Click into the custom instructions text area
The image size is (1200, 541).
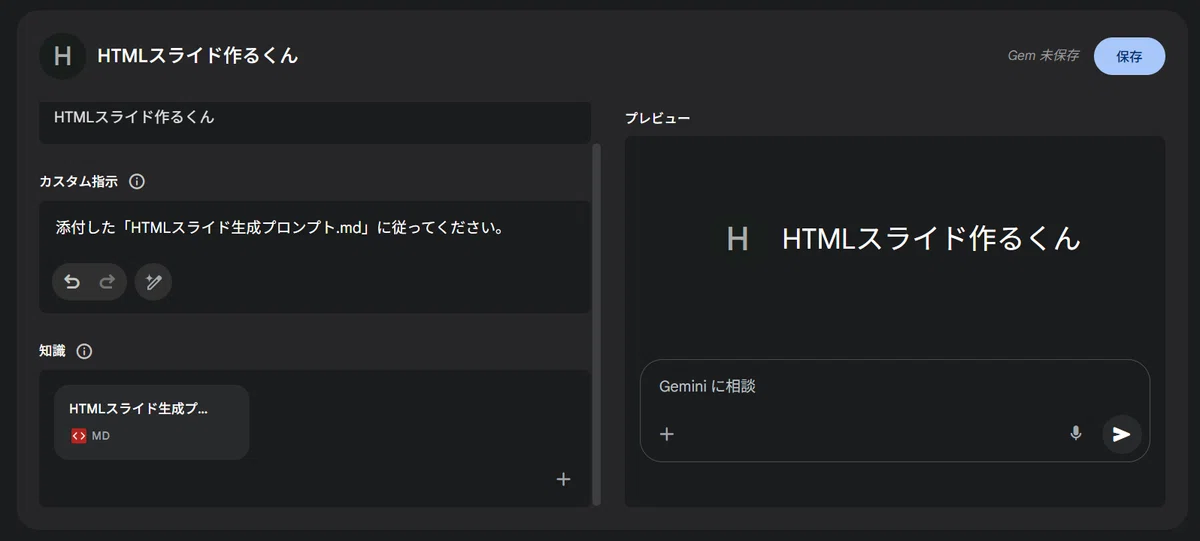point(315,228)
